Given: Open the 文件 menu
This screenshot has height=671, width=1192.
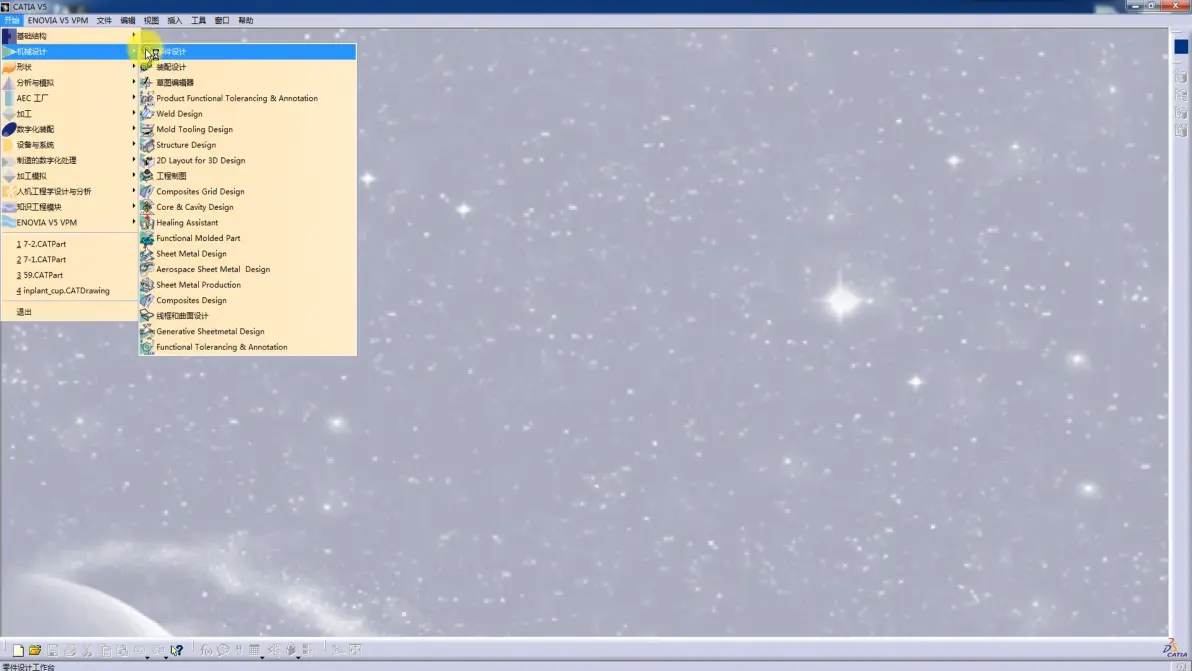Looking at the screenshot, I should click(x=104, y=21).
